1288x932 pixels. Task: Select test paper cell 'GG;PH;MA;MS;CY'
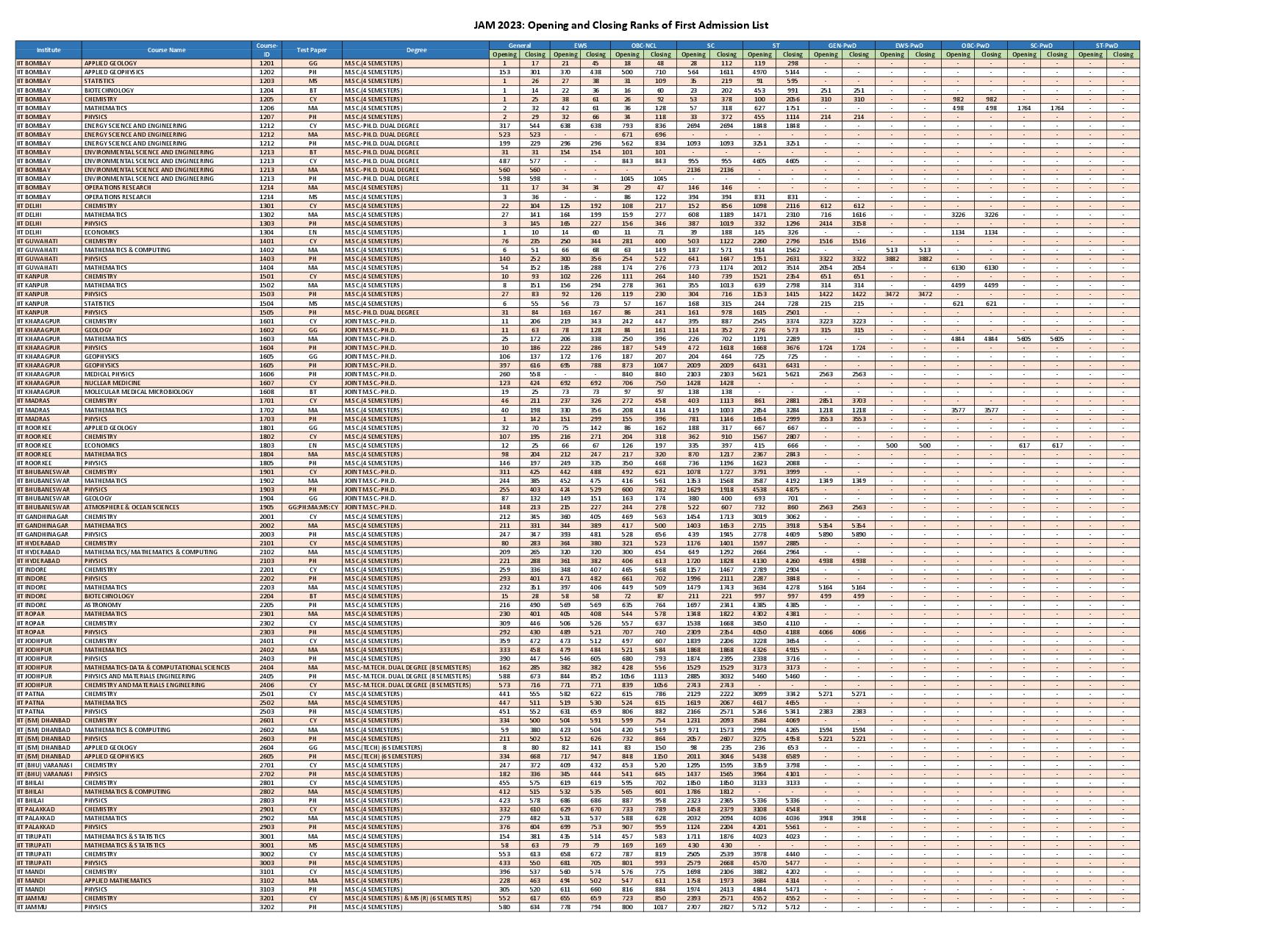point(312,507)
